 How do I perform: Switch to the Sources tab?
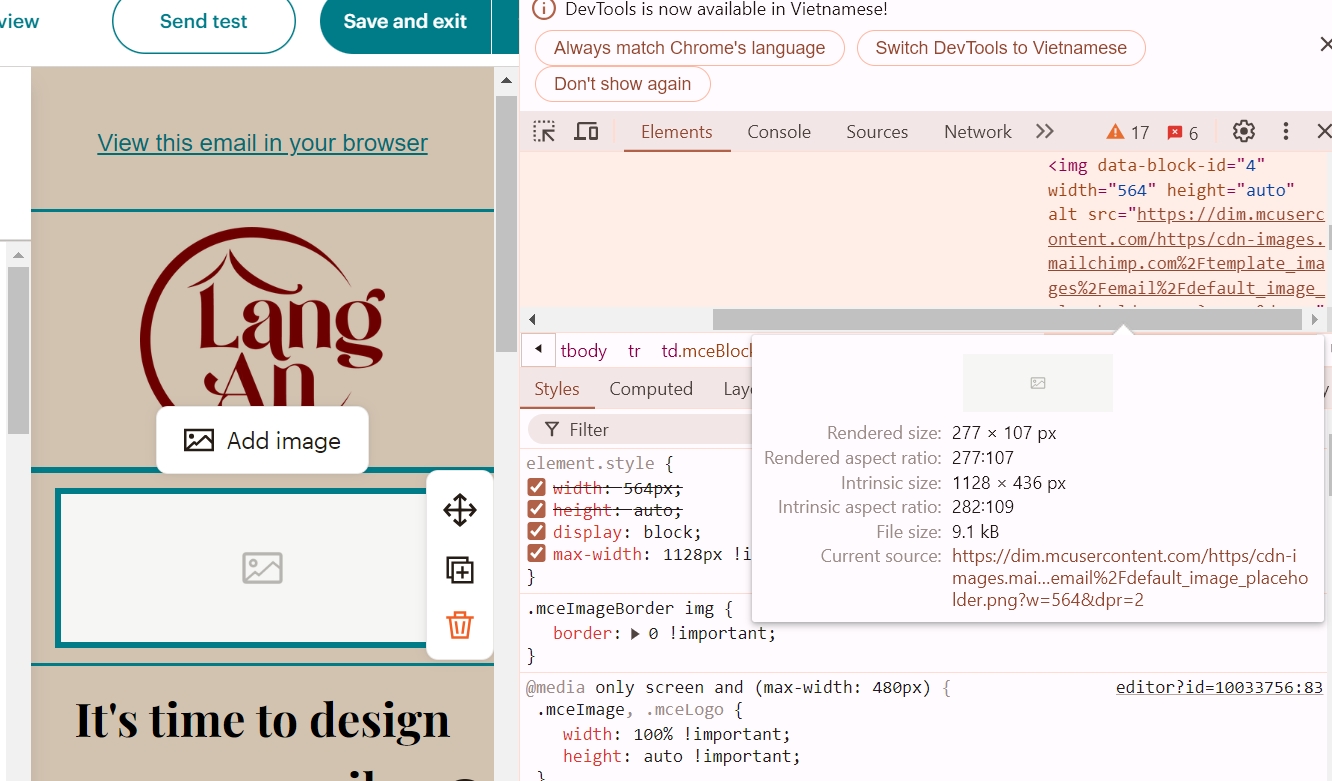pyautogui.click(x=877, y=132)
